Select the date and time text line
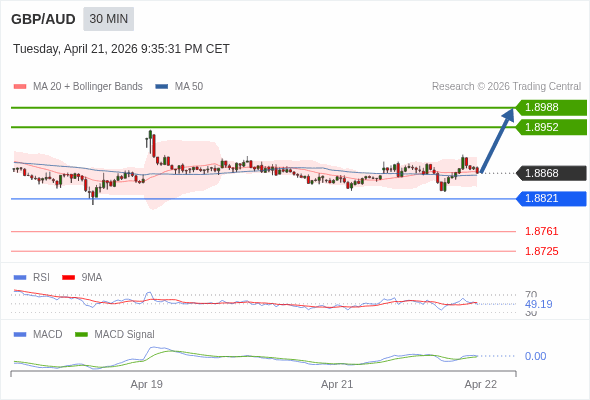This screenshot has height=400, width=590. [121, 49]
